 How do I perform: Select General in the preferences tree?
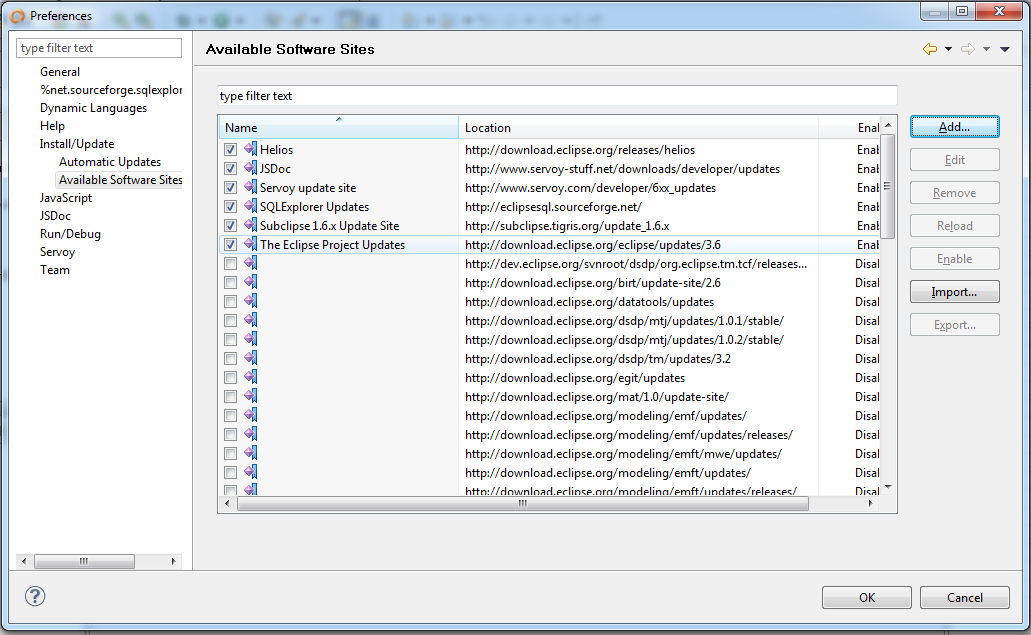click(60, 72)
